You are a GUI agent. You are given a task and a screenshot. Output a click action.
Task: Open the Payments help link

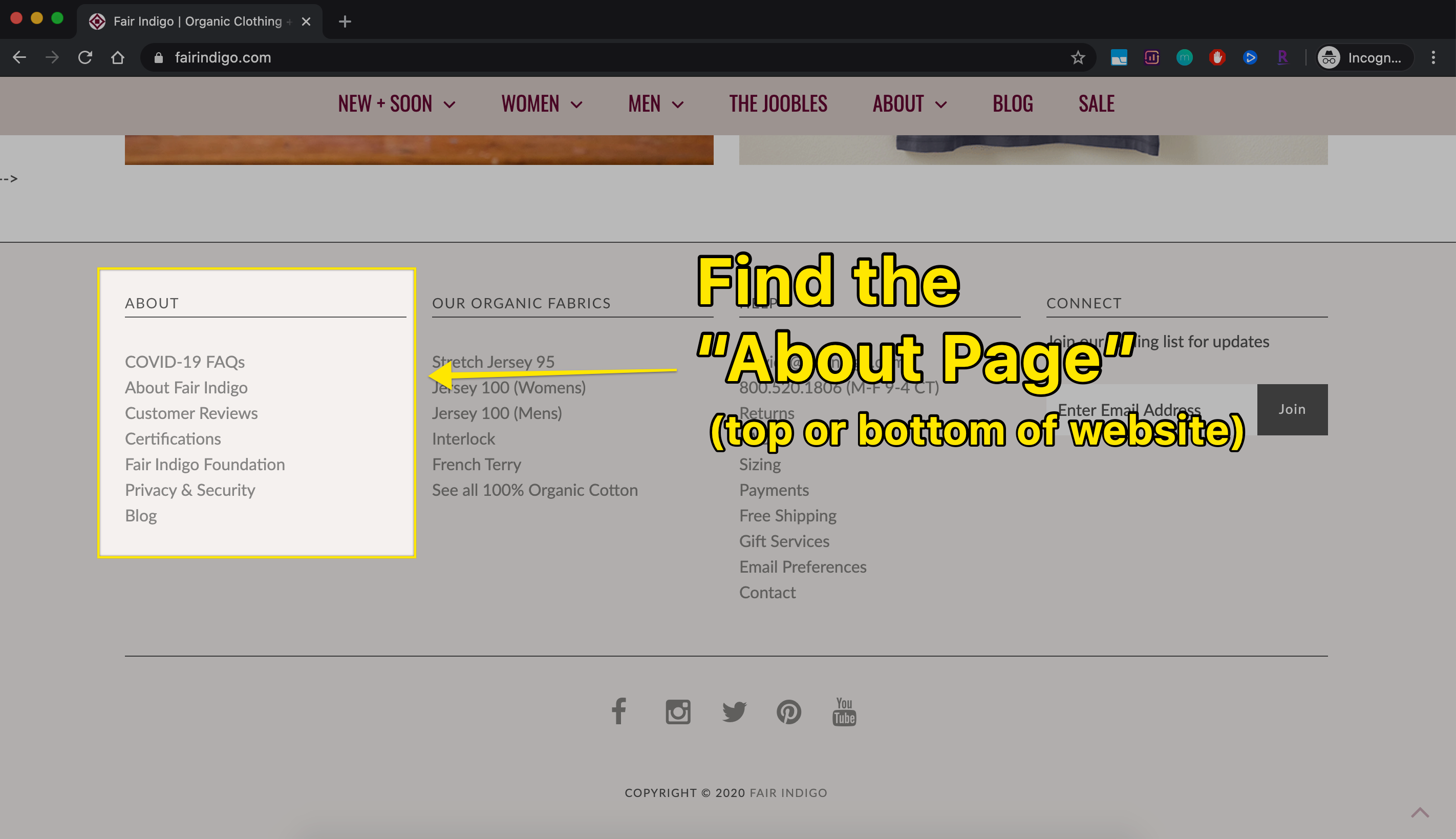pyautogui.click(x=774, y=490)
